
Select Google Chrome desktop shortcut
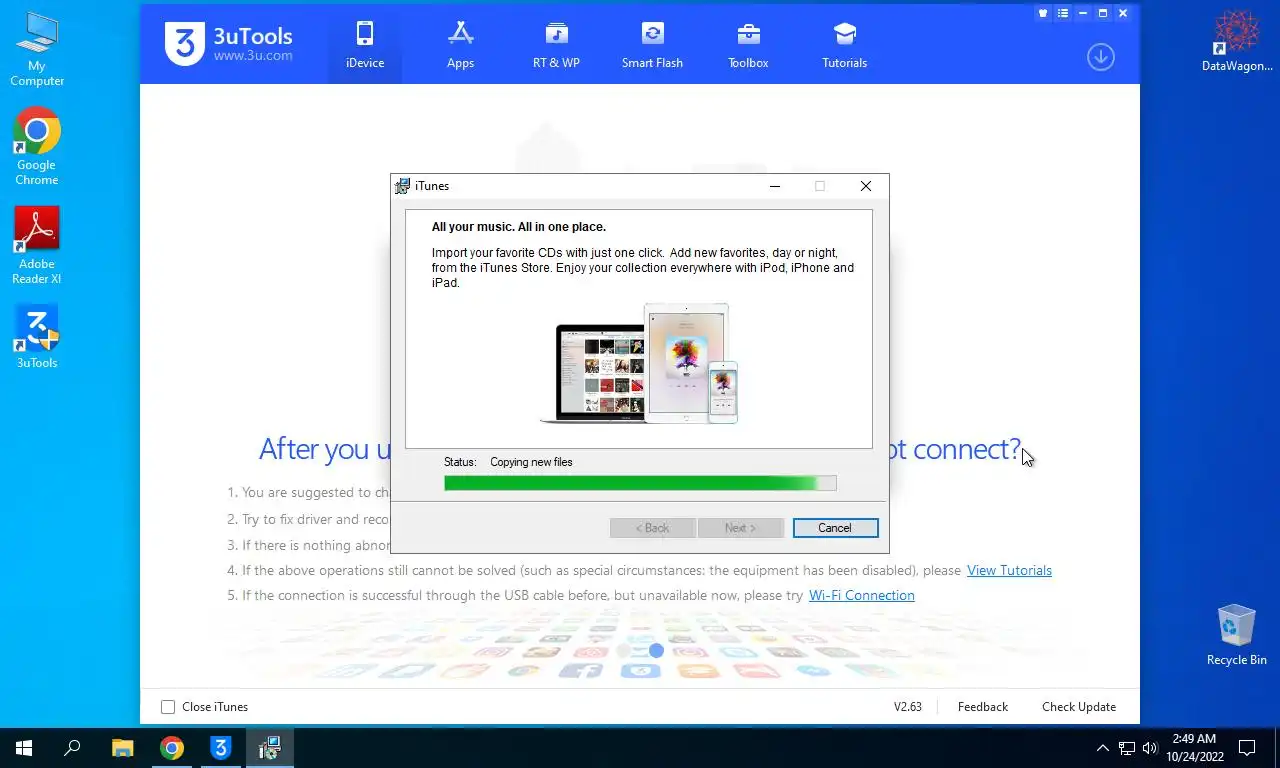[37, 146]
